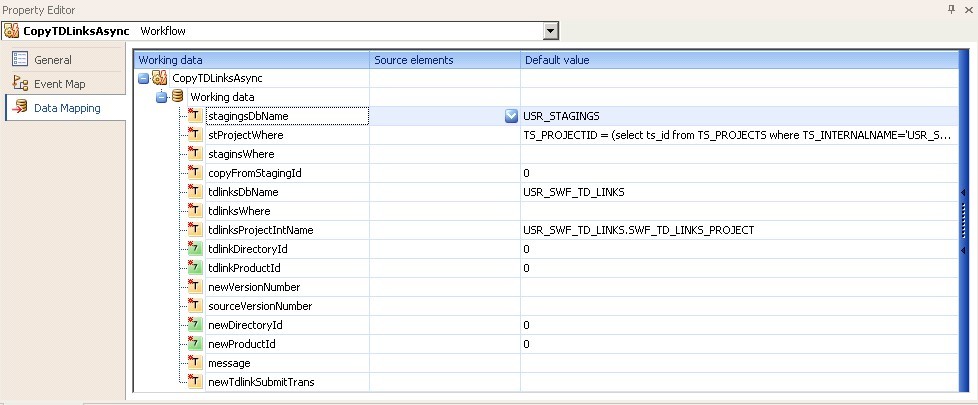This screenshot has height=405, width=978.
Task: Pin the Property Editor panel
Action: coord(951,9)
